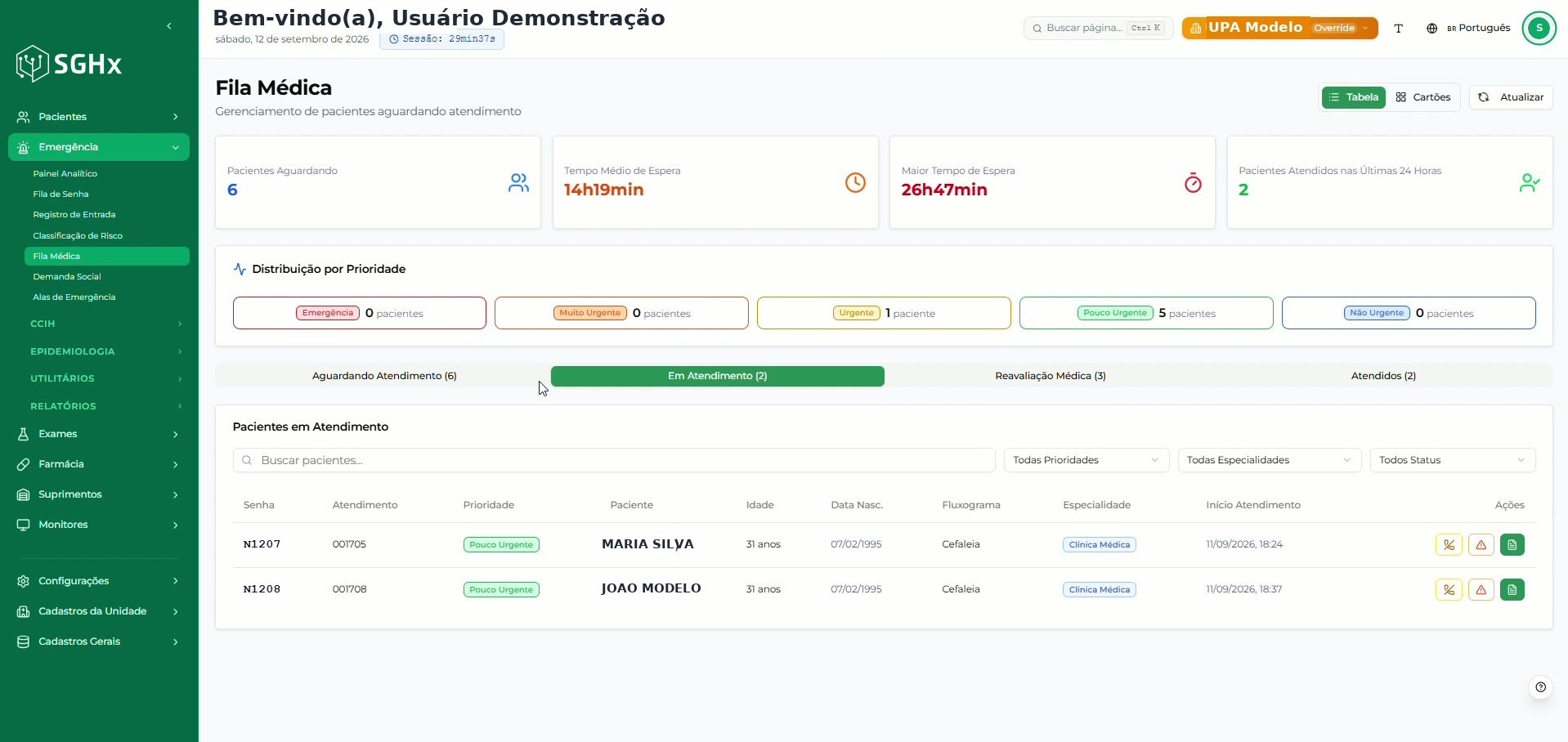Image resolution: width=1568 pixels, height=742 pixels.
Task: Open the user avatar S menu
Action: [x=1539, y=28]
